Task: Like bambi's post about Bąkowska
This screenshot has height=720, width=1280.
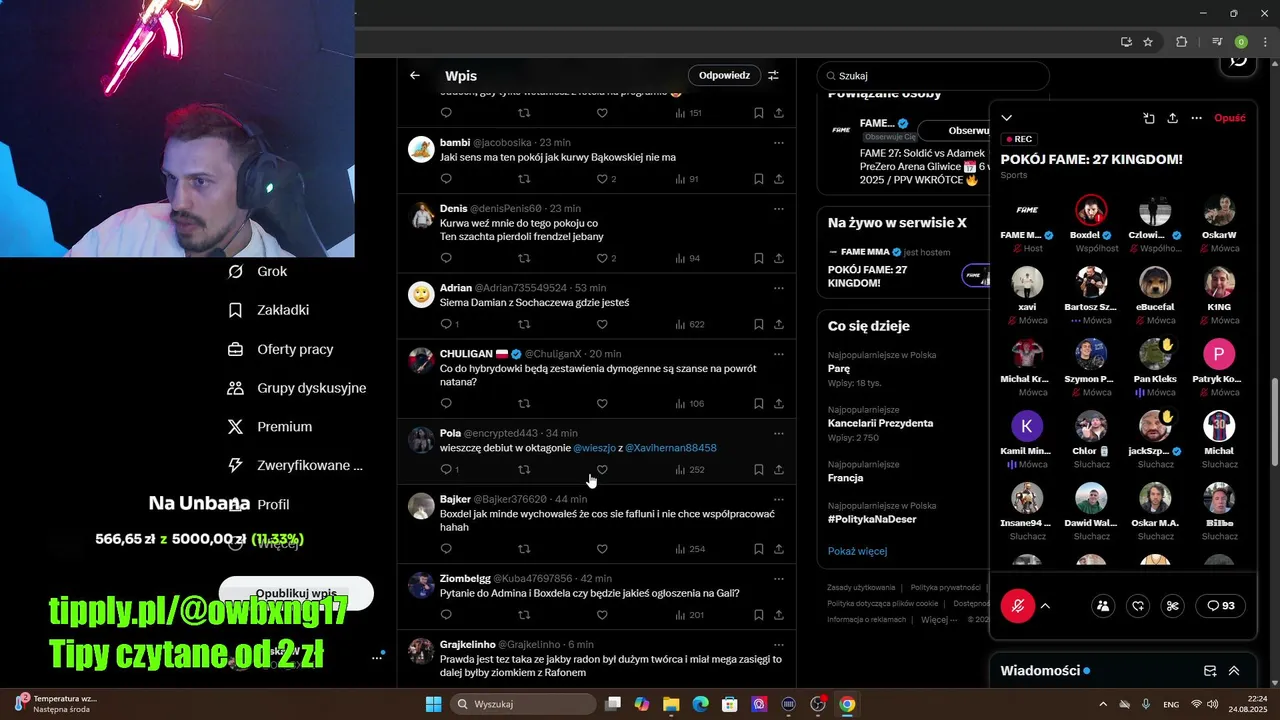Action: pyautogui.click(x=602, y=179)
